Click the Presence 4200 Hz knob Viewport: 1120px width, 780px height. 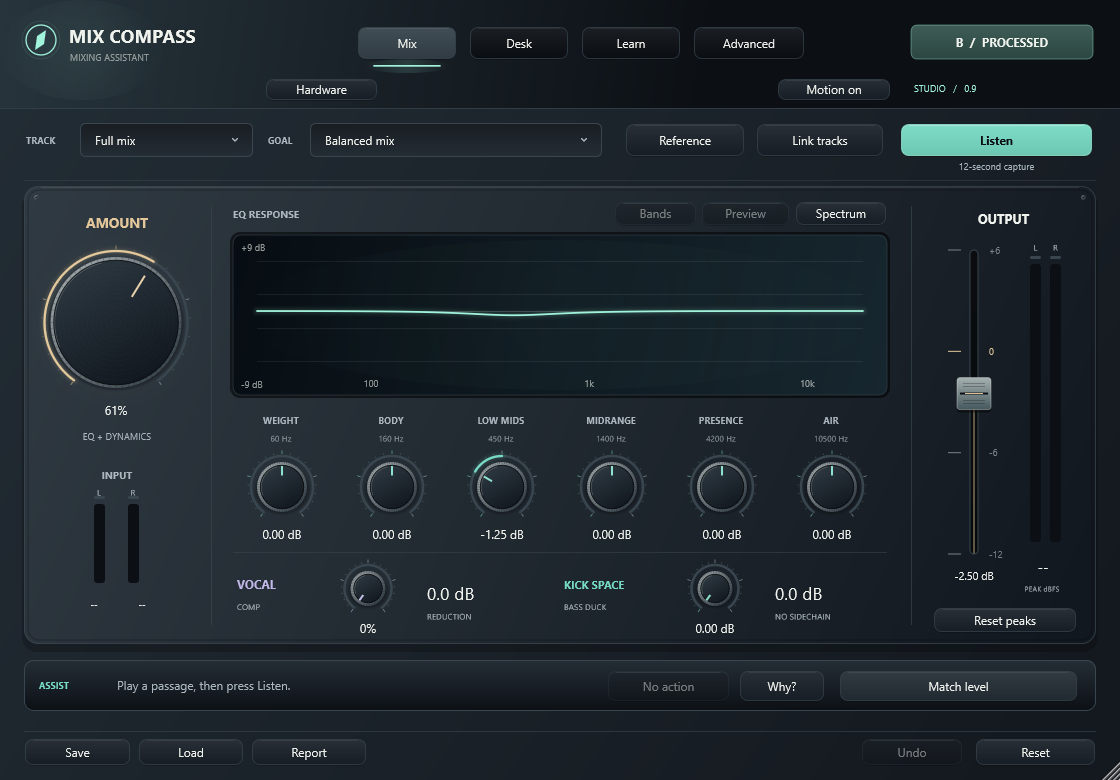tap(721, 487)
